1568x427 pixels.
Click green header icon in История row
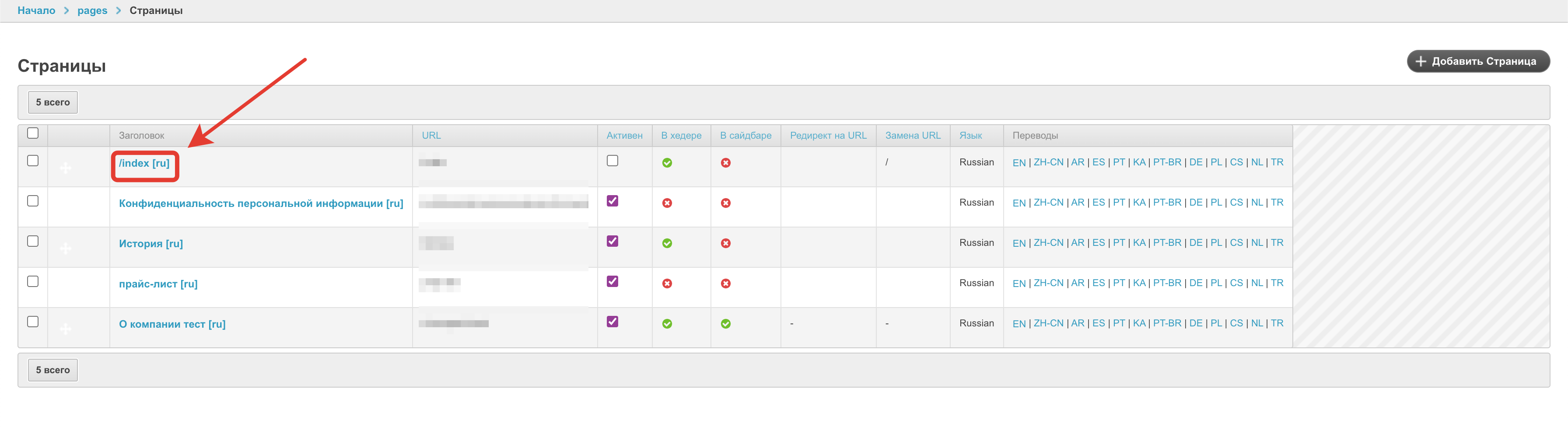pos(667,243)
